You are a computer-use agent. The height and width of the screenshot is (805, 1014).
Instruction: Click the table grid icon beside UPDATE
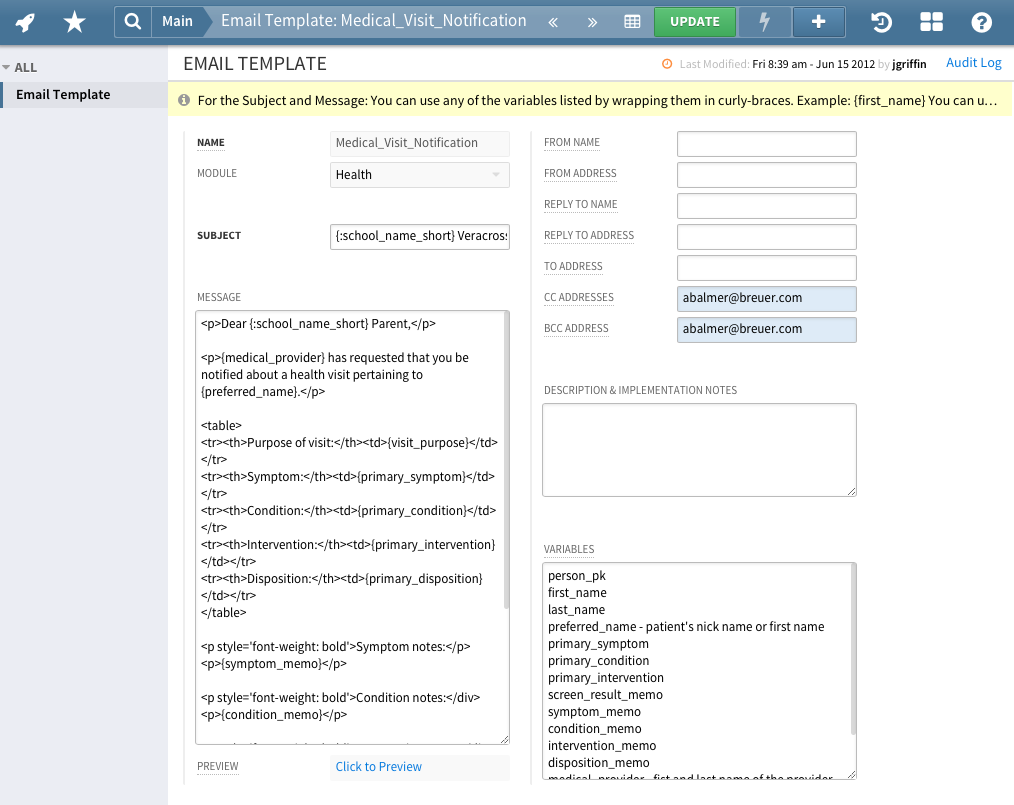[x=632, y=21]
